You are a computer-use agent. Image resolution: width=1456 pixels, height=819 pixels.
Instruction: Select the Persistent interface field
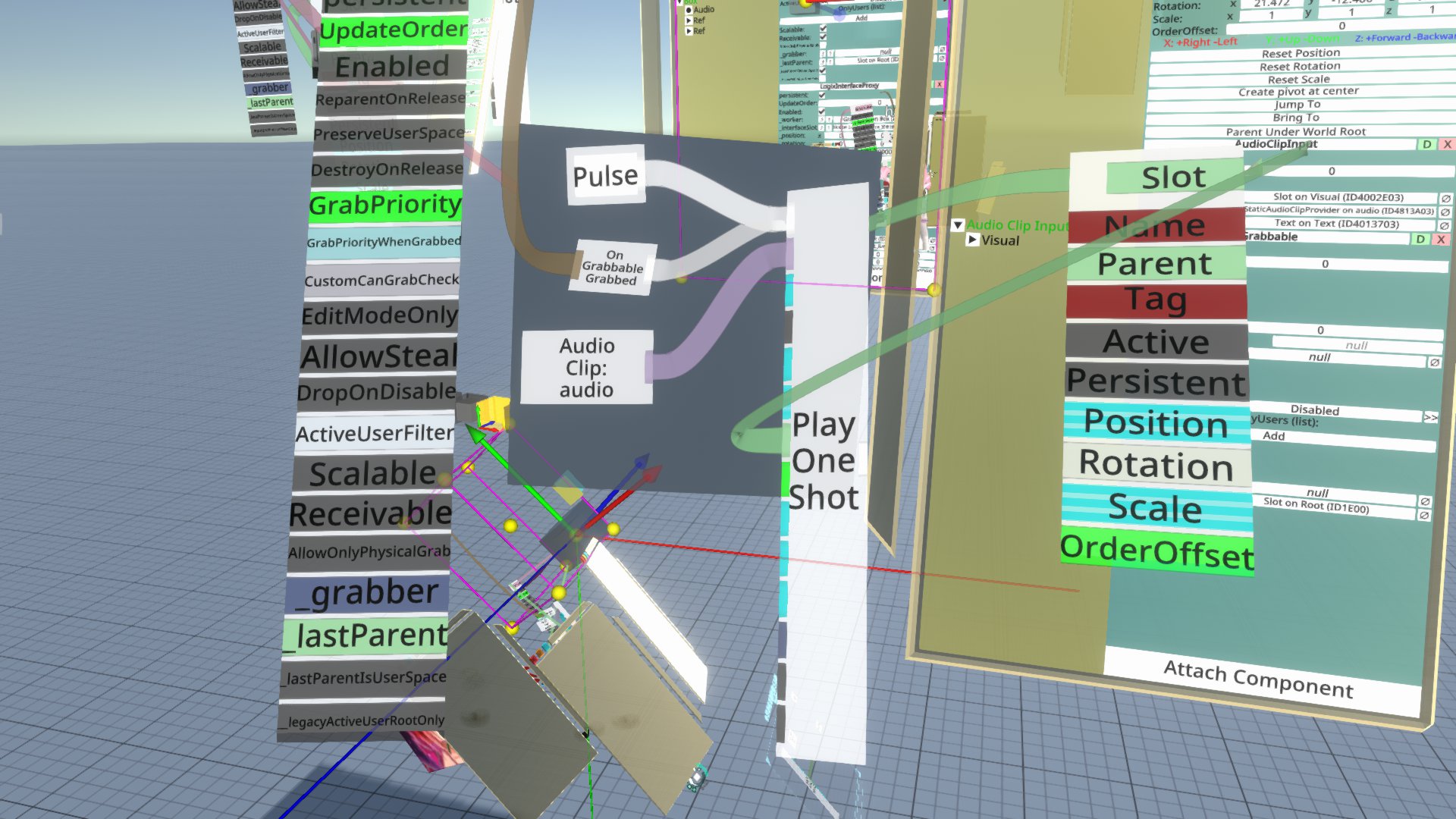[x=1156, y=382]
